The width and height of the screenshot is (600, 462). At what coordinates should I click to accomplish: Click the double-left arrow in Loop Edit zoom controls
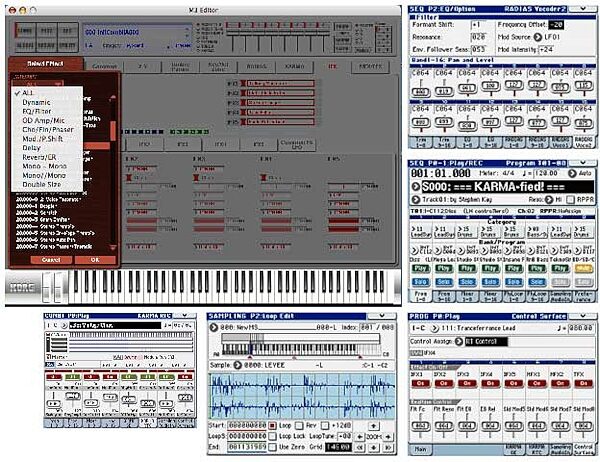[360, 447]
